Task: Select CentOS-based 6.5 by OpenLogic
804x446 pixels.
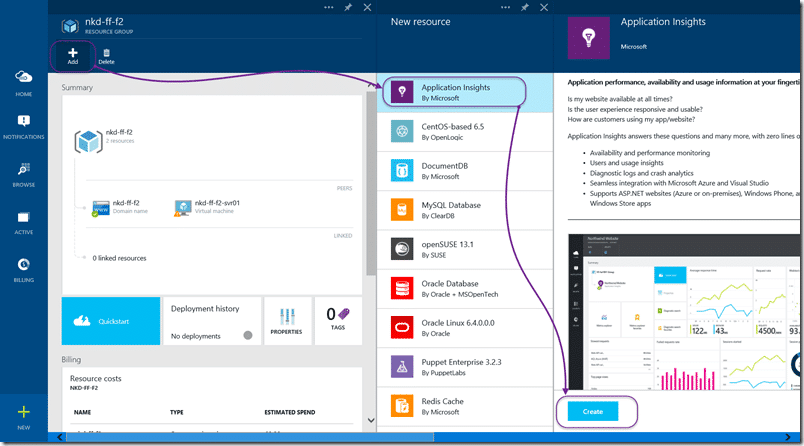Action: (x=465, y=132)
